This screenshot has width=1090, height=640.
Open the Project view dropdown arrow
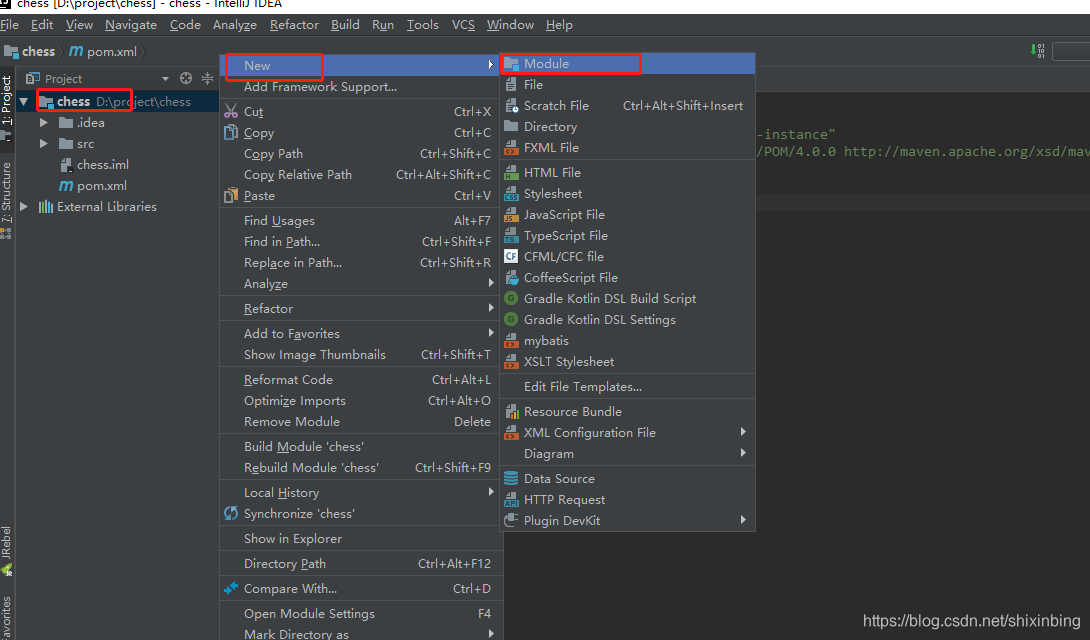pyautogui.click(x=165, y=79)
